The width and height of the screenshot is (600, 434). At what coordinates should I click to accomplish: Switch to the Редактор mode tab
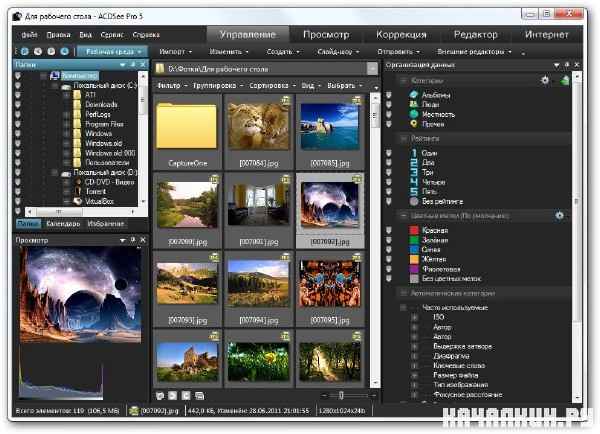click(x=476, y=34)
